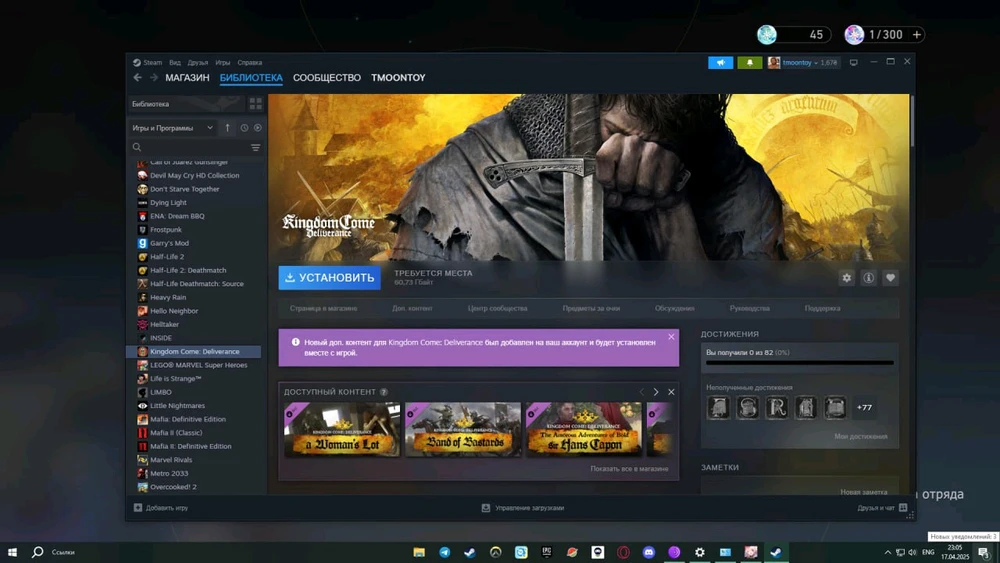1000x563 pixels.
Task: Go forward with the right arrow
Action: (x=154, y=77)
